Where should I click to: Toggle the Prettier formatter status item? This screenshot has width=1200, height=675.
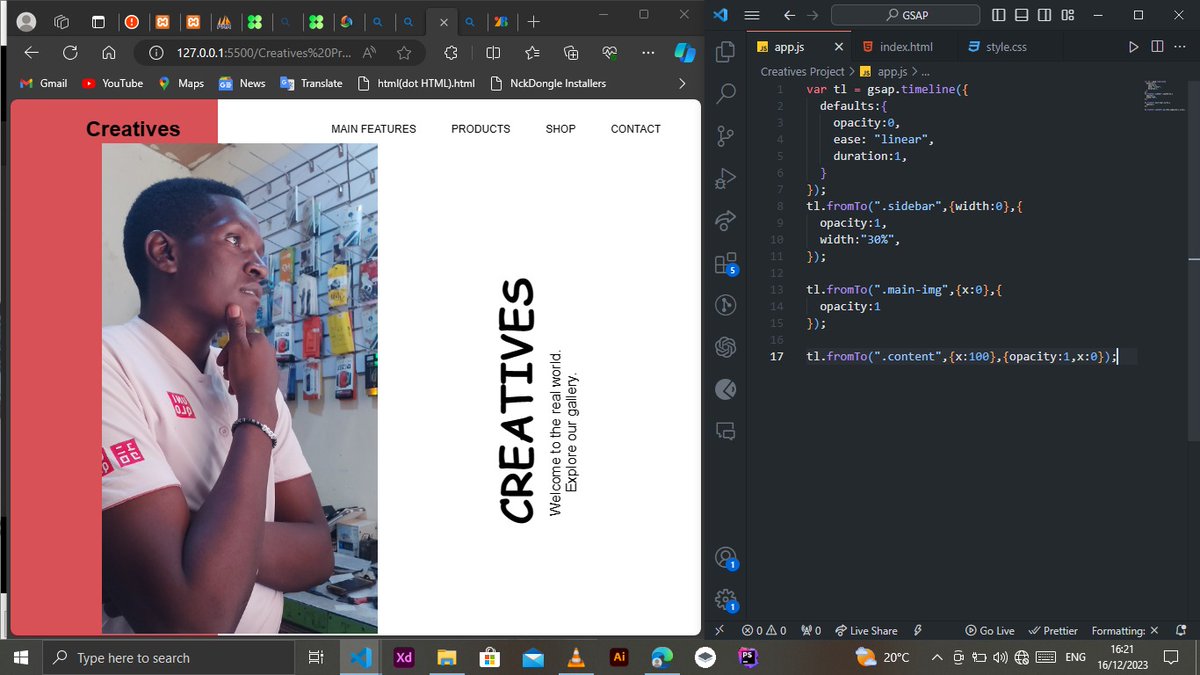[1053, 630]
